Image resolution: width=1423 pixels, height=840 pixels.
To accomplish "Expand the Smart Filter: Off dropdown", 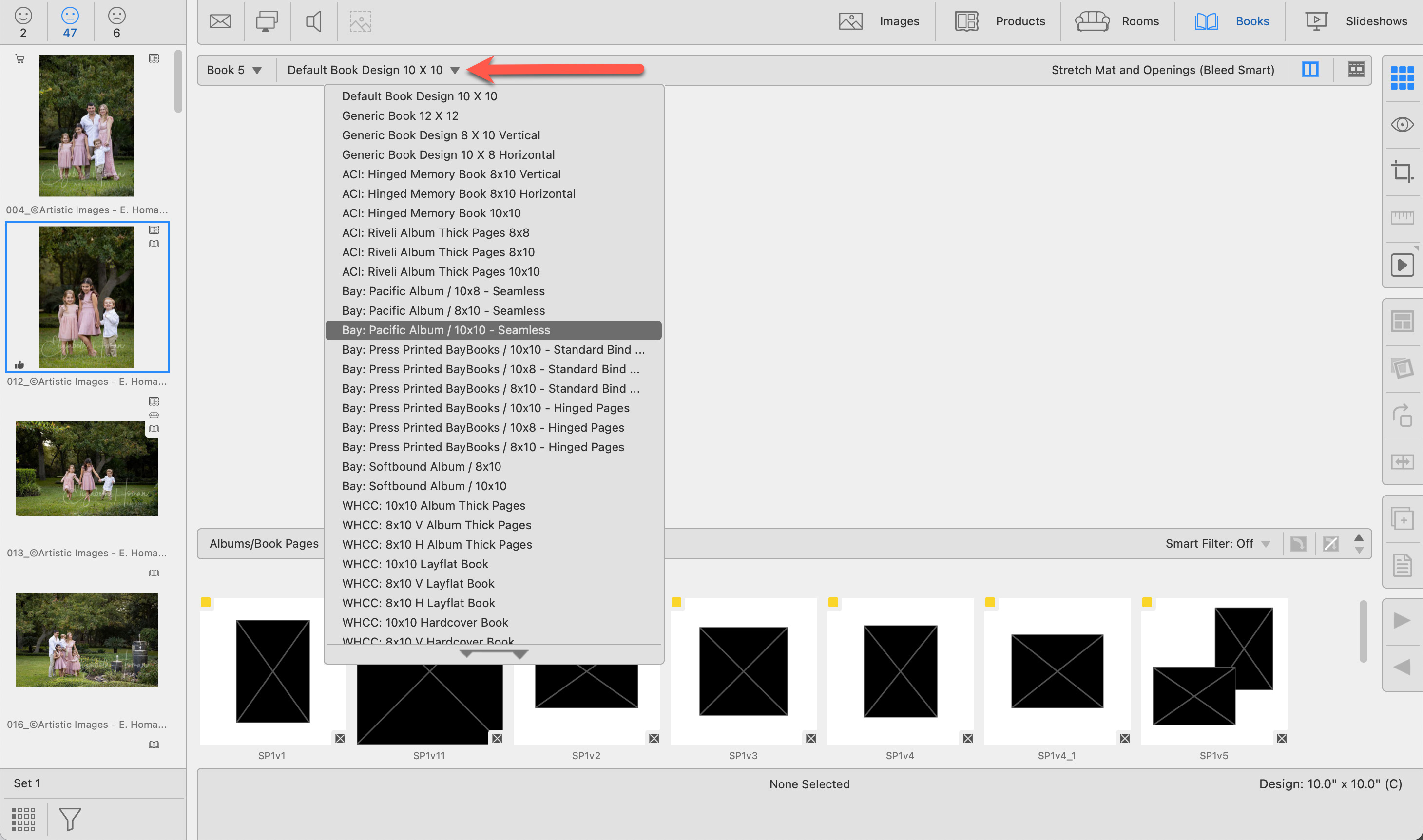I will coord(1217,543).
